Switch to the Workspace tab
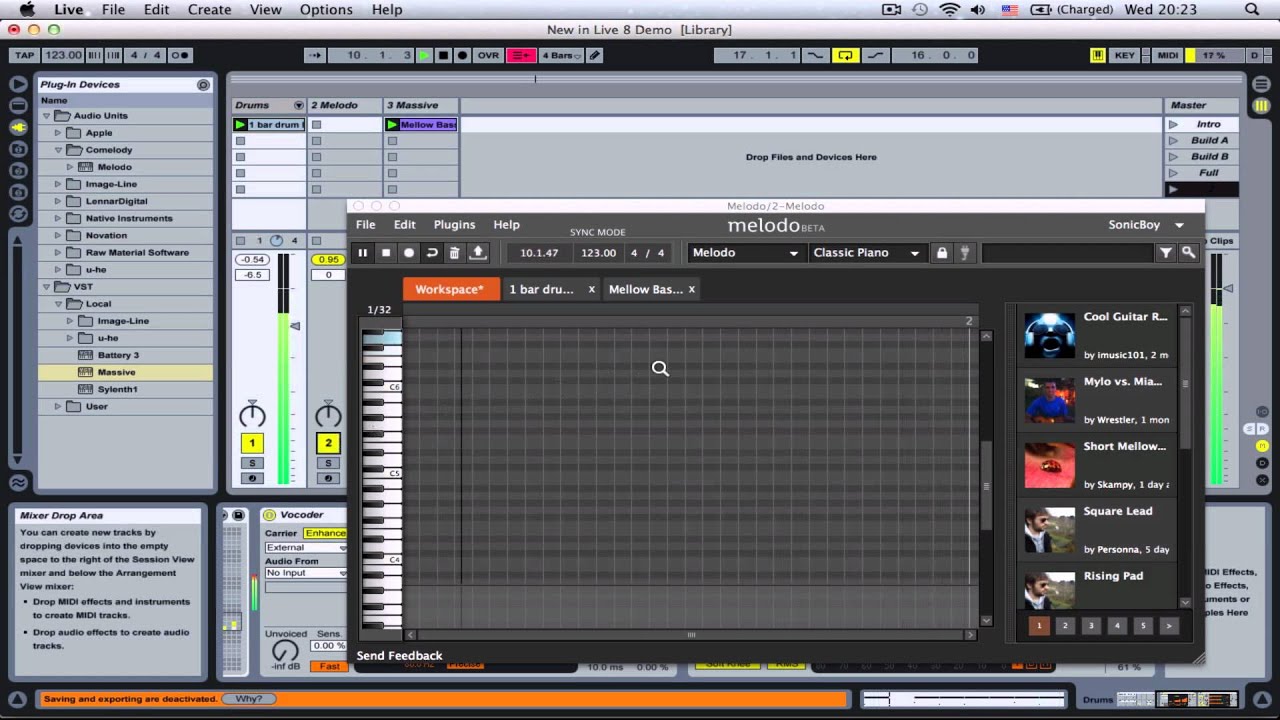Screen dimensions: 1280x720 click(x=450, y=289)
